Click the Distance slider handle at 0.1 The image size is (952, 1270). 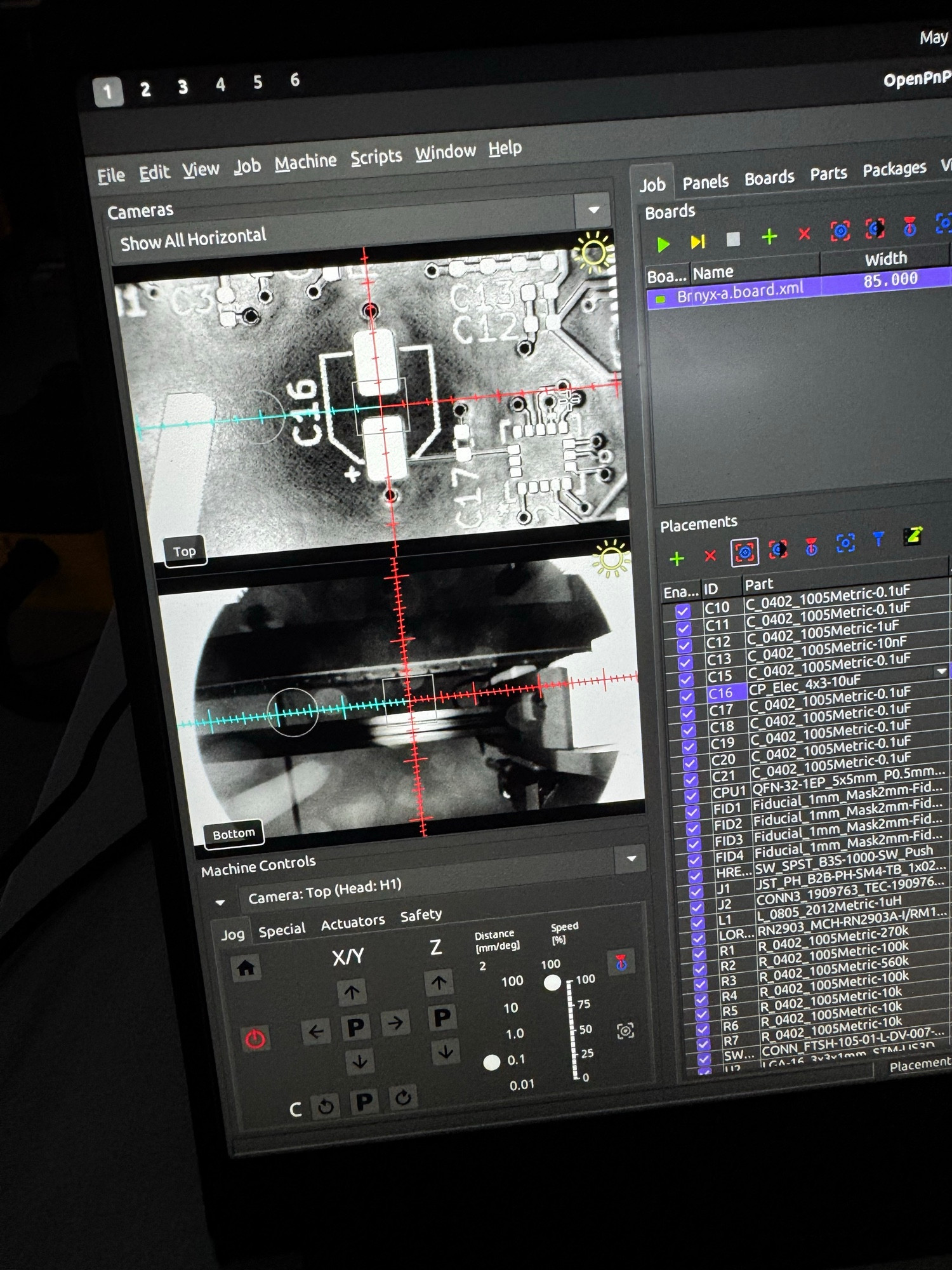(491, 1062)
